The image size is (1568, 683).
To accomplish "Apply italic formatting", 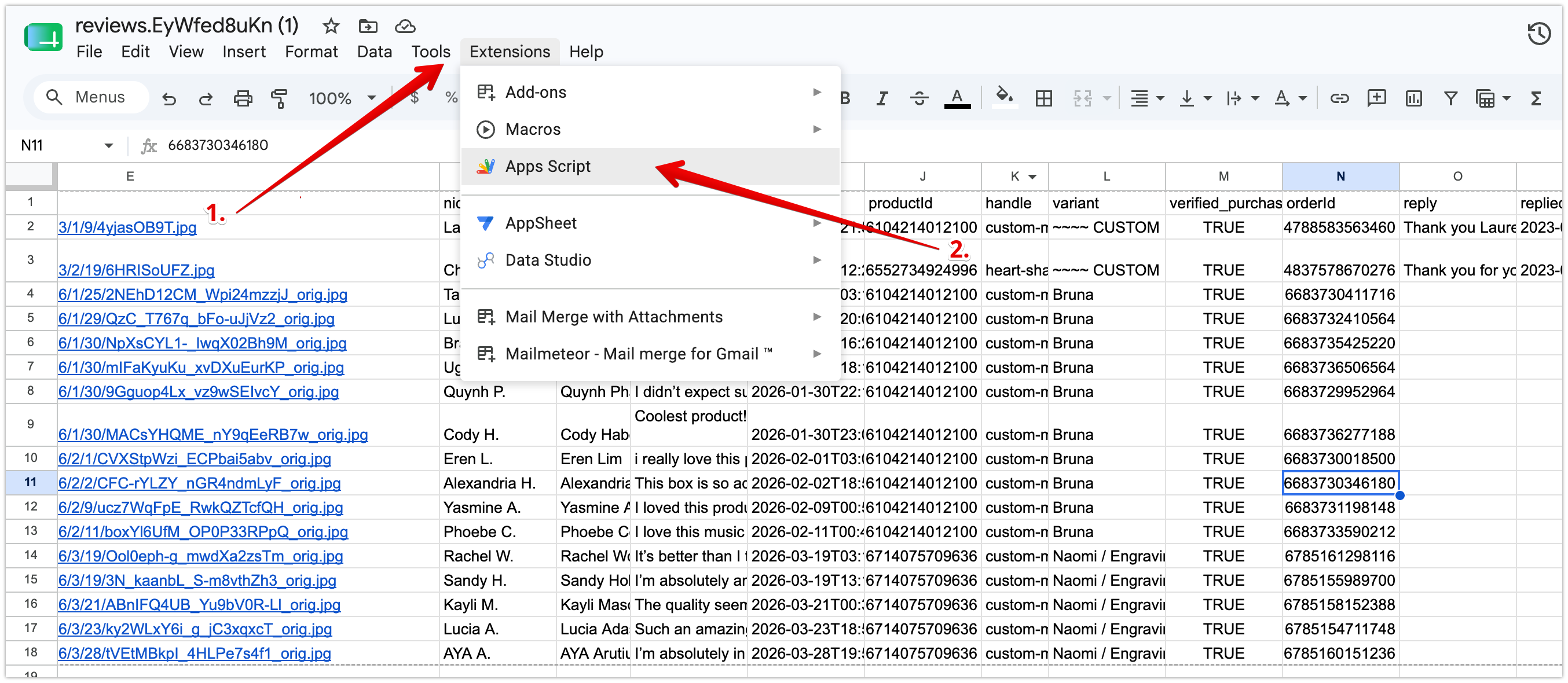I will (x=881, y=98).
